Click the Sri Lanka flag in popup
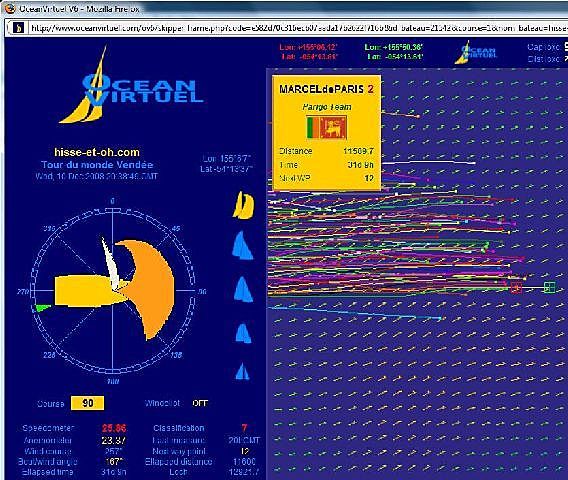Screen dimensions: 568x480 click(x=327, y=127)
